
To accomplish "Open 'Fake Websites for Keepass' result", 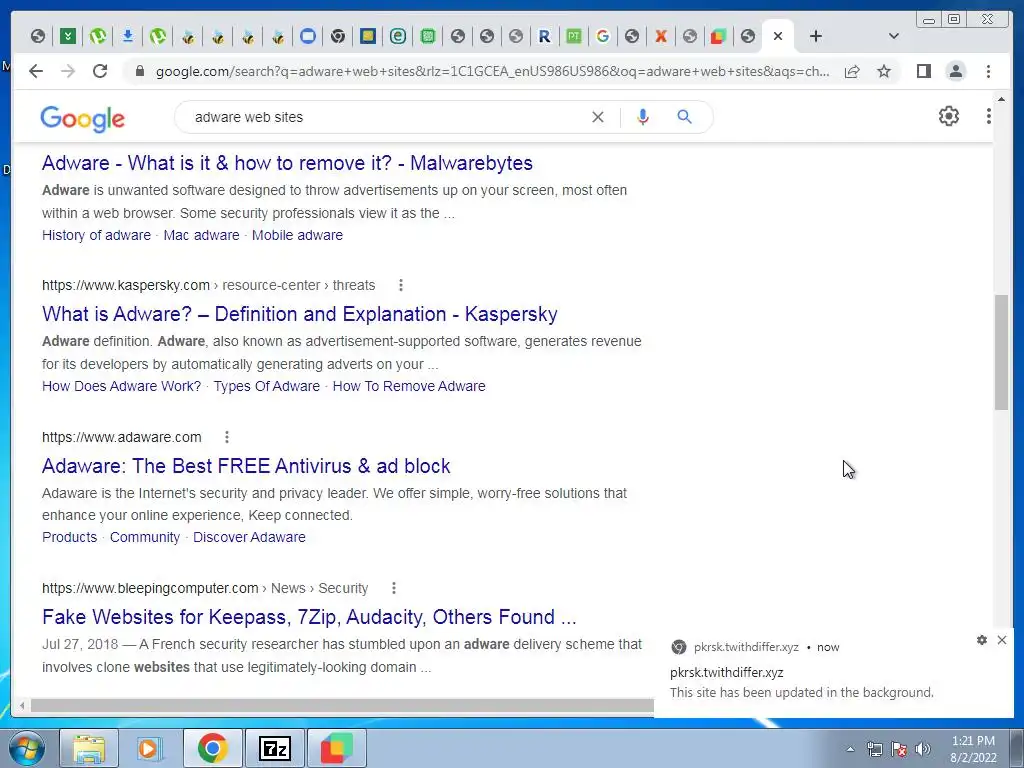I will [x=309, y=617].
